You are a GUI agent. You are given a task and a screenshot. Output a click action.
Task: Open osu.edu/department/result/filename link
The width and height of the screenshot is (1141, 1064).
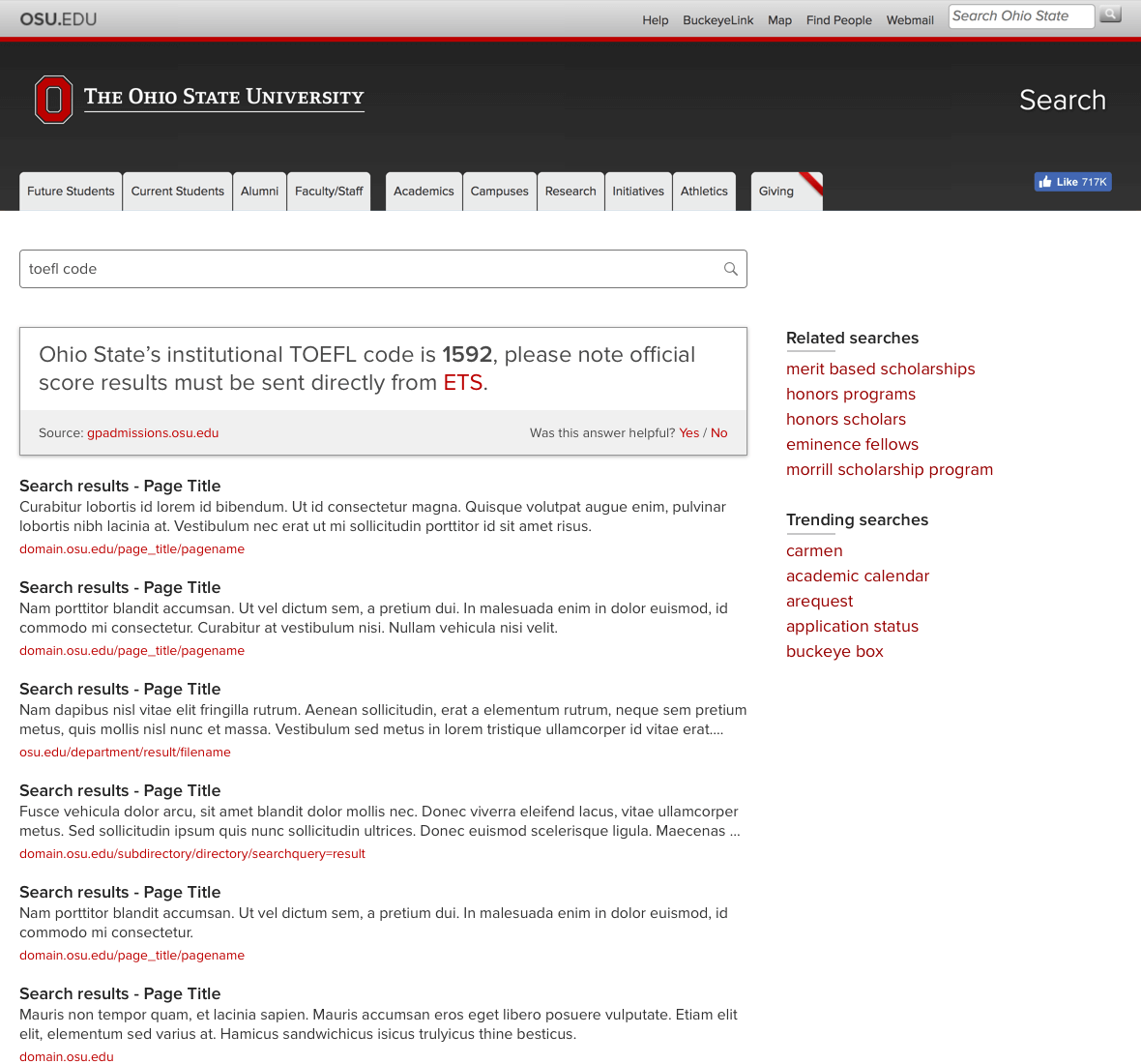125,753
